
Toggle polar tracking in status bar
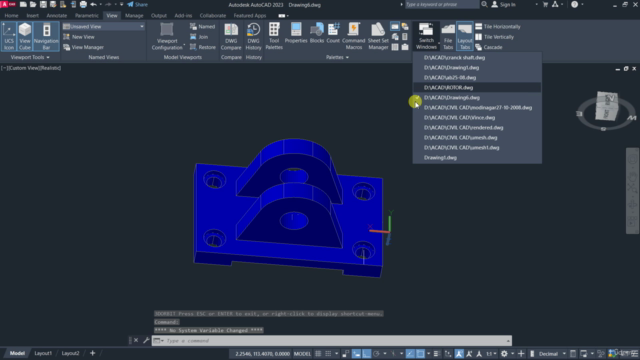376,354
